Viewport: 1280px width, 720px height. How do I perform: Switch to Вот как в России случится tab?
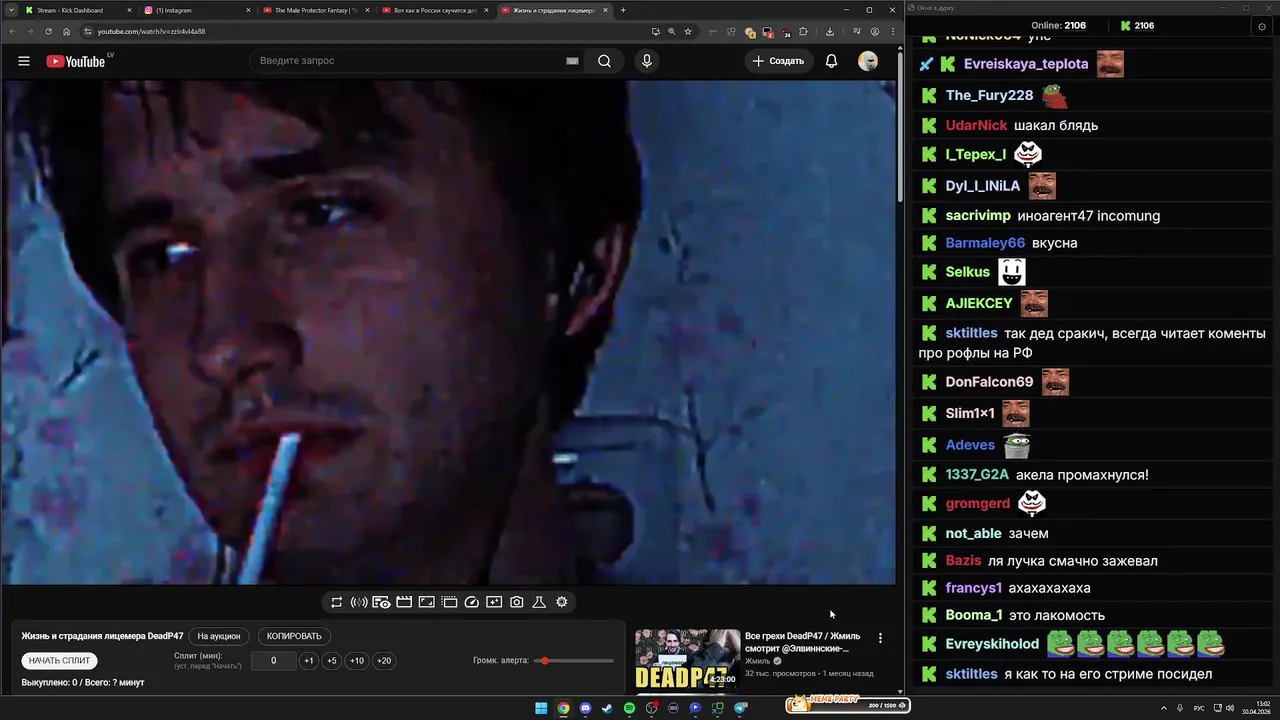tap(435, 10)
